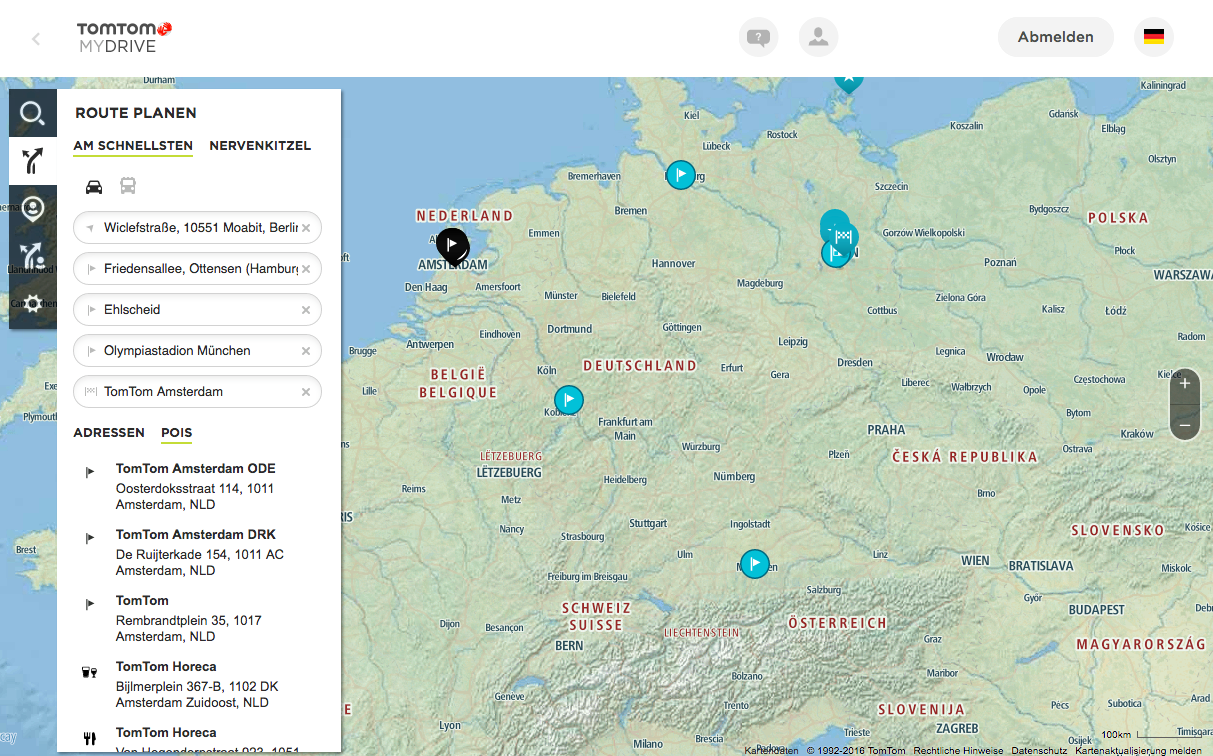Select car as the travel mode
Image resolution: width=1213 pixels, height=756 pixels.
pyautogui.click(x=94, y=186)
